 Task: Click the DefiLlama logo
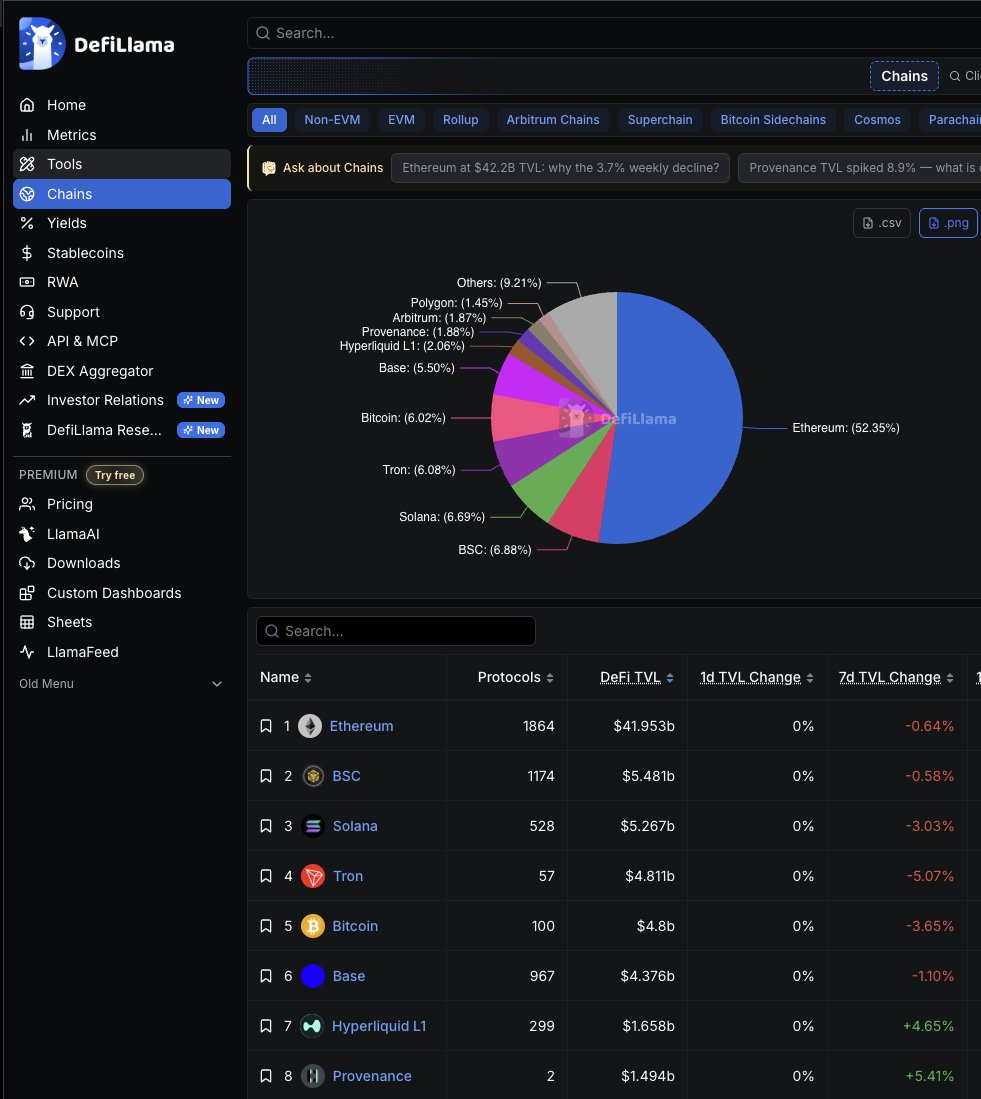pos(97,43)
